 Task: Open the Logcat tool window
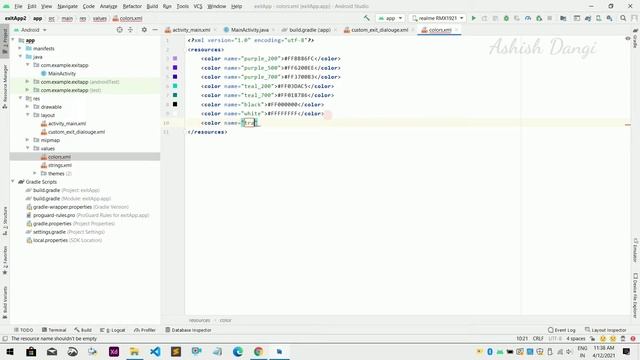click(113, 330)
